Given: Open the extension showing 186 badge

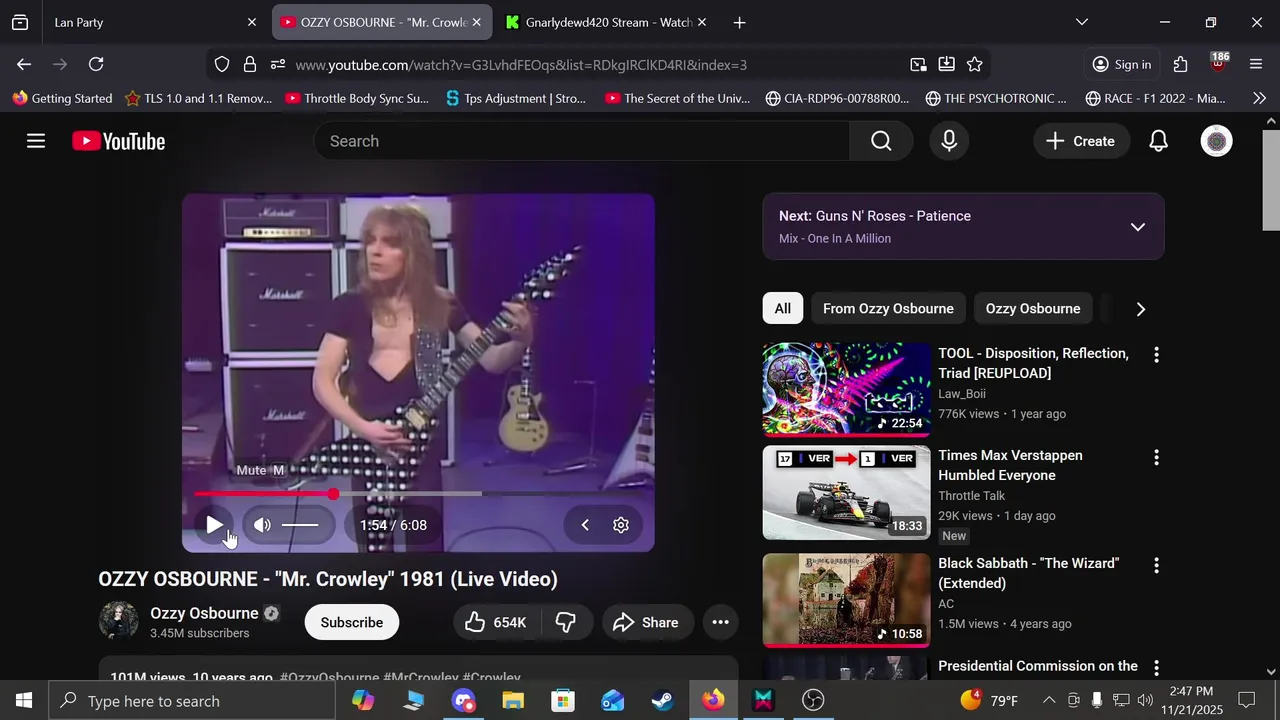Looking at the screenshot, I should [x=1218, y=63].
